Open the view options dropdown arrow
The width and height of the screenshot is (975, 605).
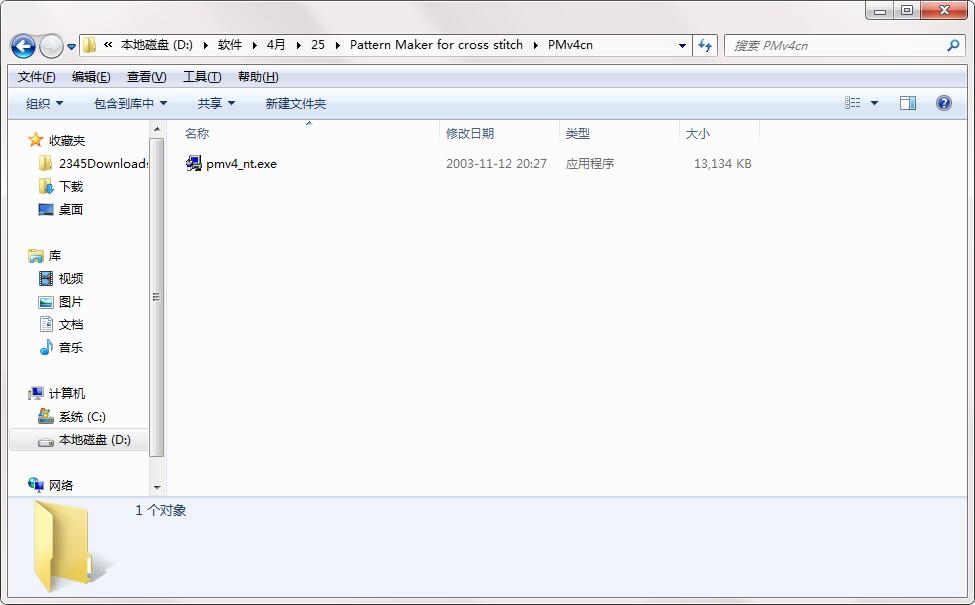pos(874,103)
